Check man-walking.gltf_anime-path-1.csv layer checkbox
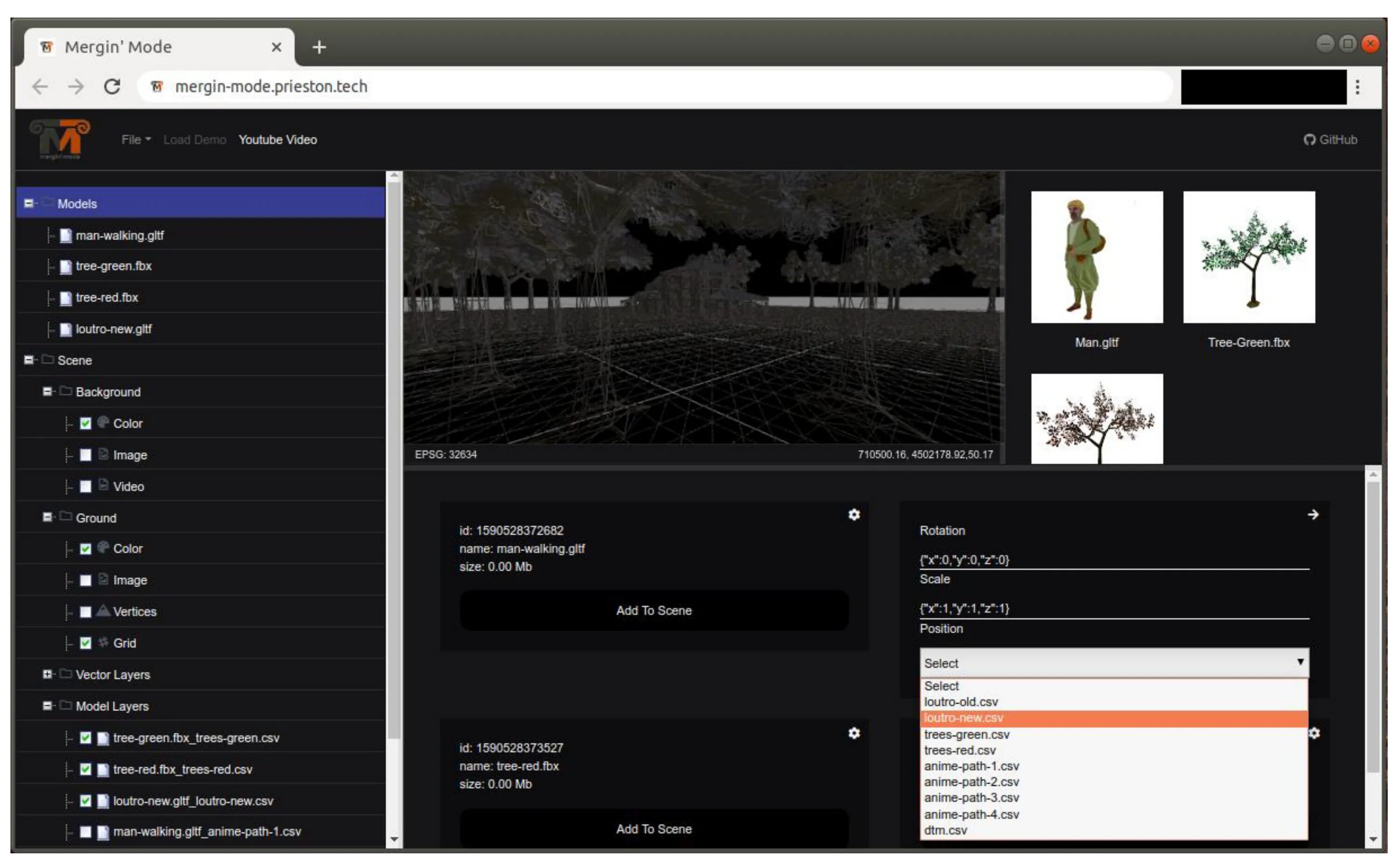Screen dimensions: 1400x866 tap(85, 831)
